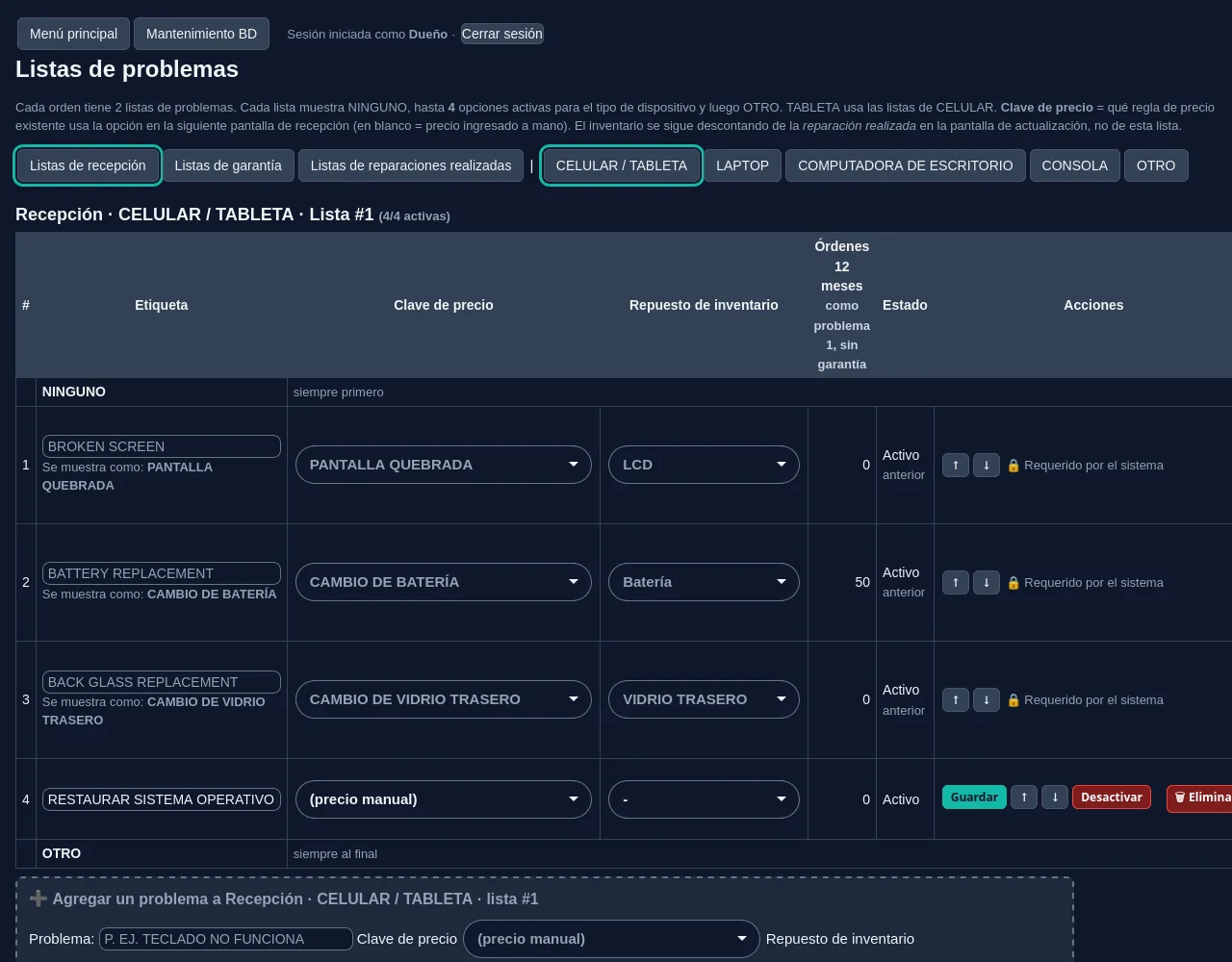
Task: Select the OTRO device tab
Action: pos(1156,165)
